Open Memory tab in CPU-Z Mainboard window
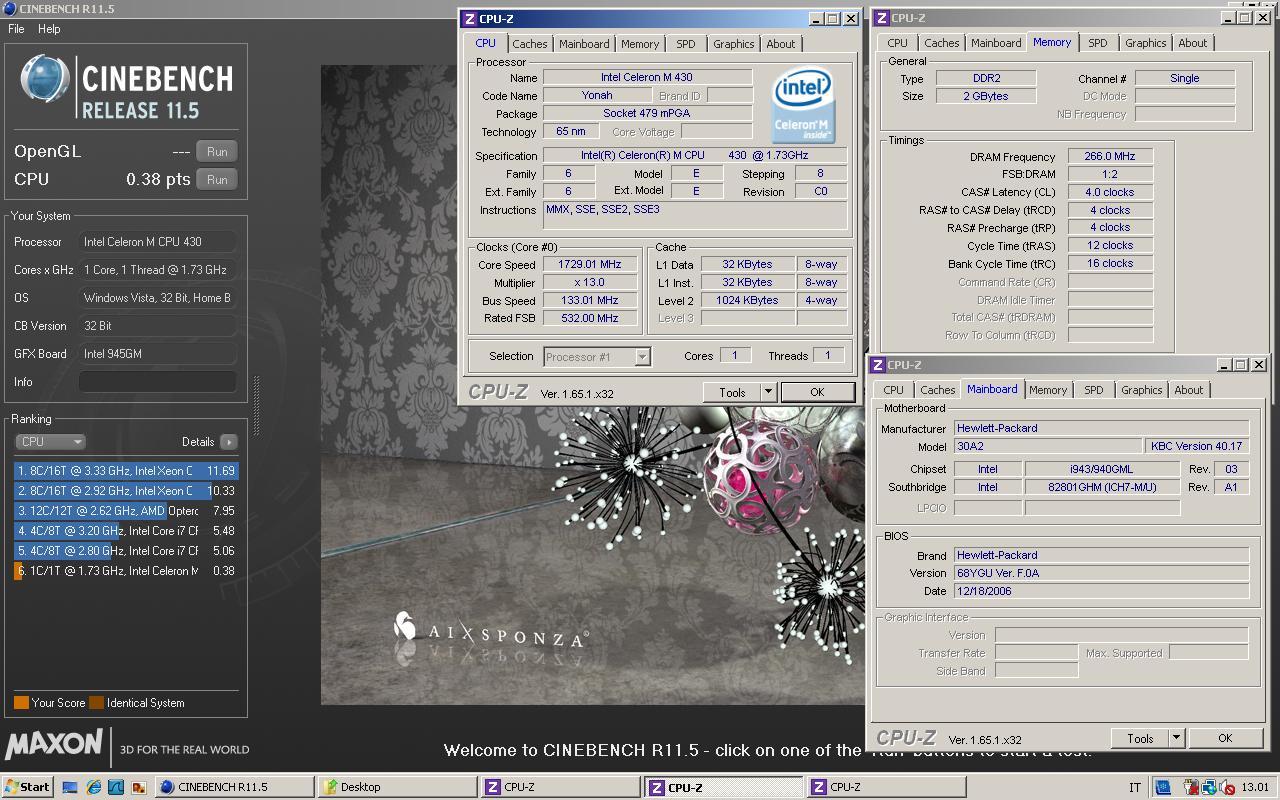 tap(1047, 390)
